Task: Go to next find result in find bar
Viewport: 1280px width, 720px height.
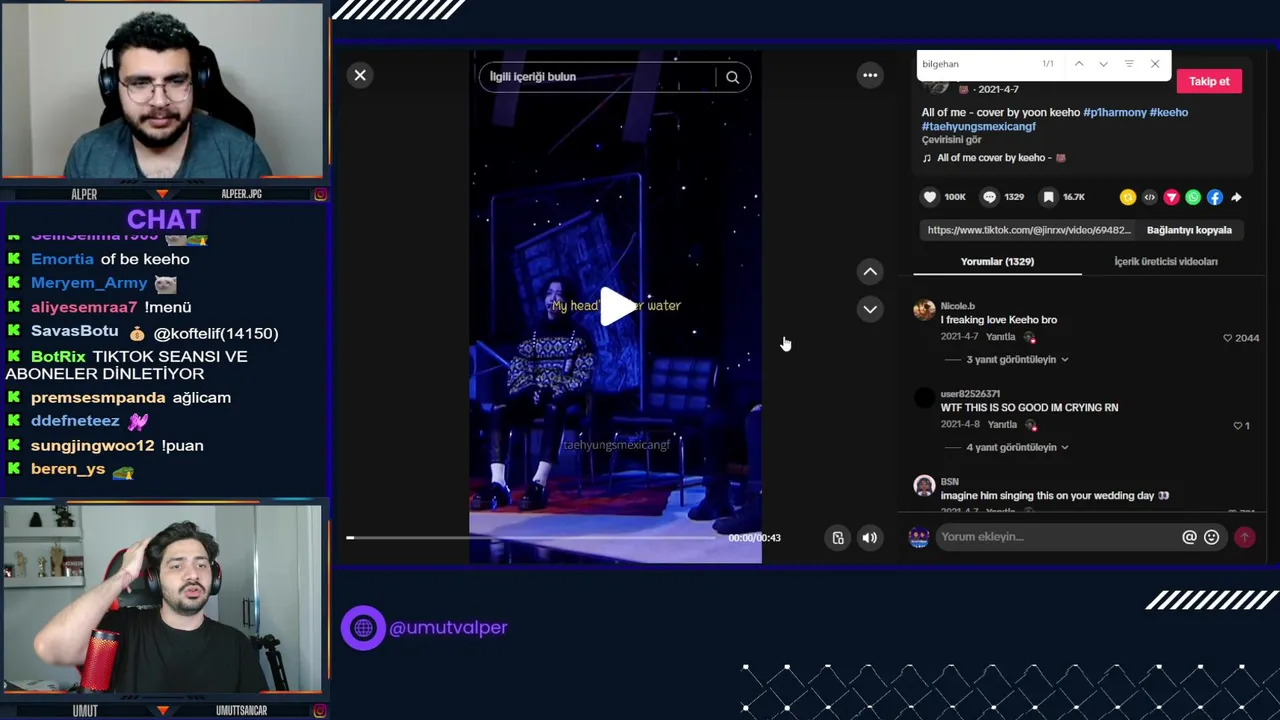Action: point(1103,64)
